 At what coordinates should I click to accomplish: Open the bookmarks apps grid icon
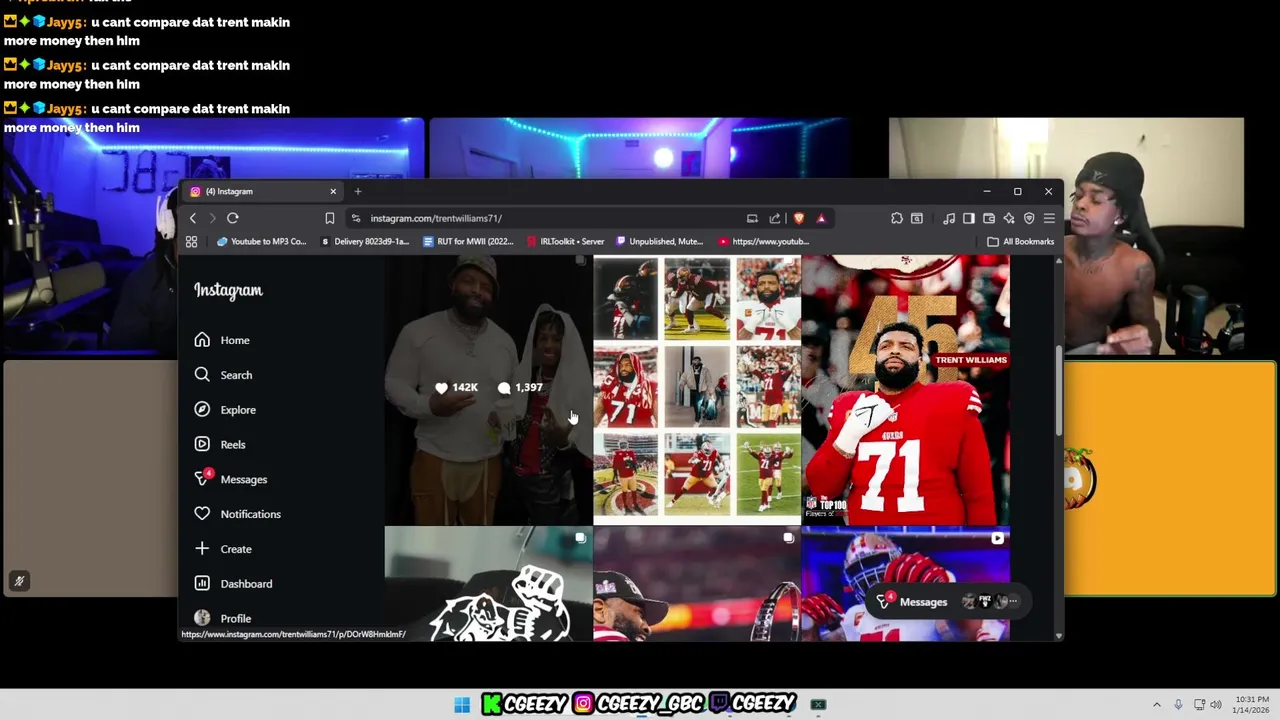[192, 241]
